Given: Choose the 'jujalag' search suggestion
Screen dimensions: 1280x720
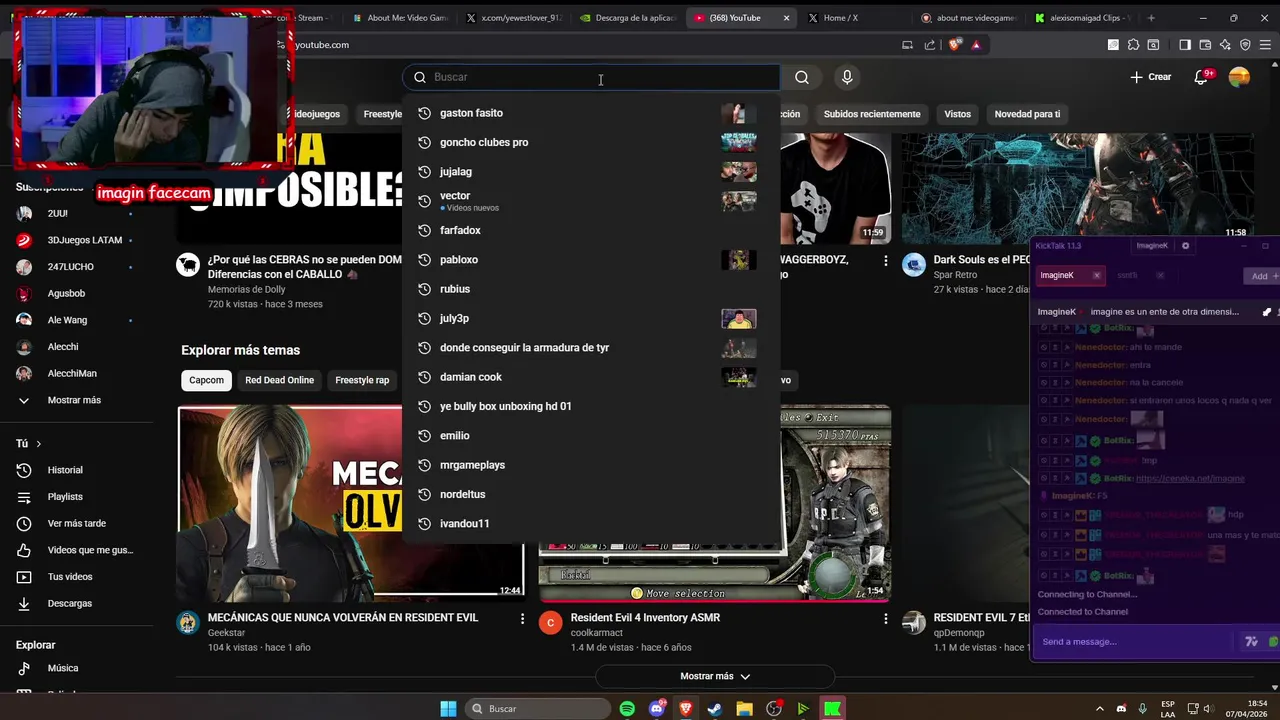Looking at the screenshot, I should tap(591, 172).
